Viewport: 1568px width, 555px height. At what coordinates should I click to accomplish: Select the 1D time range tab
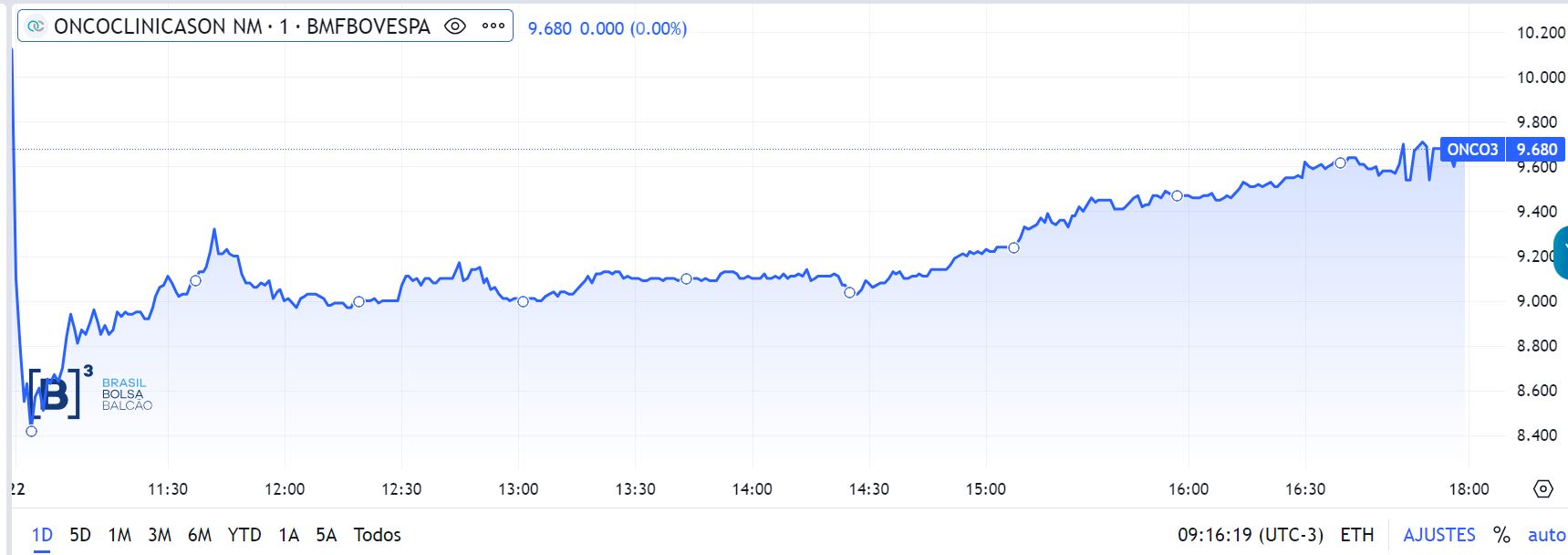(x=42, y=535)
